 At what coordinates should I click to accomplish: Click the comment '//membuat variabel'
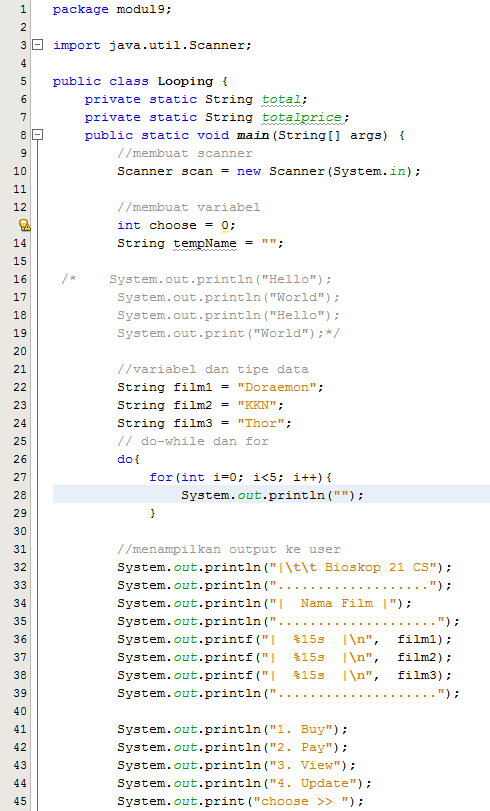(189, 207)
